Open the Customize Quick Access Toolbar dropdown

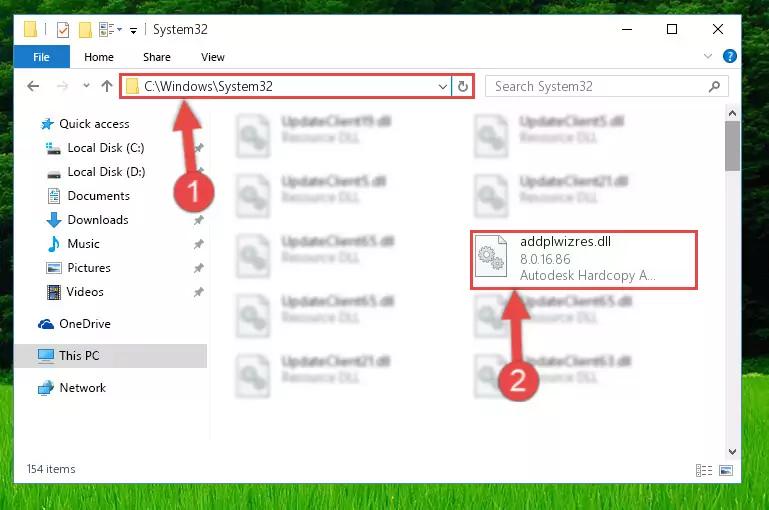pyautogui.click(x=133, y=30)
